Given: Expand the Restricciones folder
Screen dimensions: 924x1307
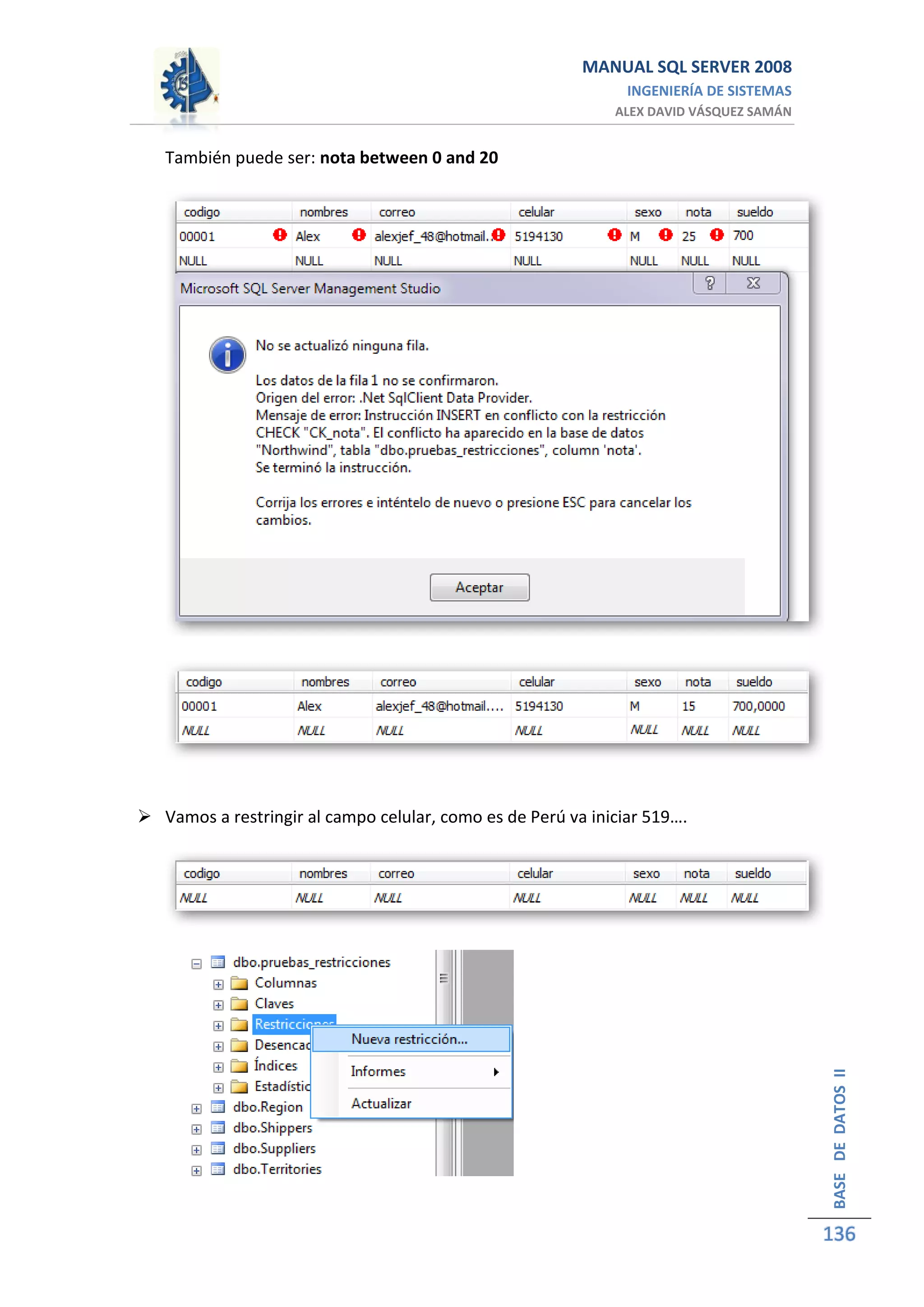Looking at the screenshot, I should coord(218,1026).
